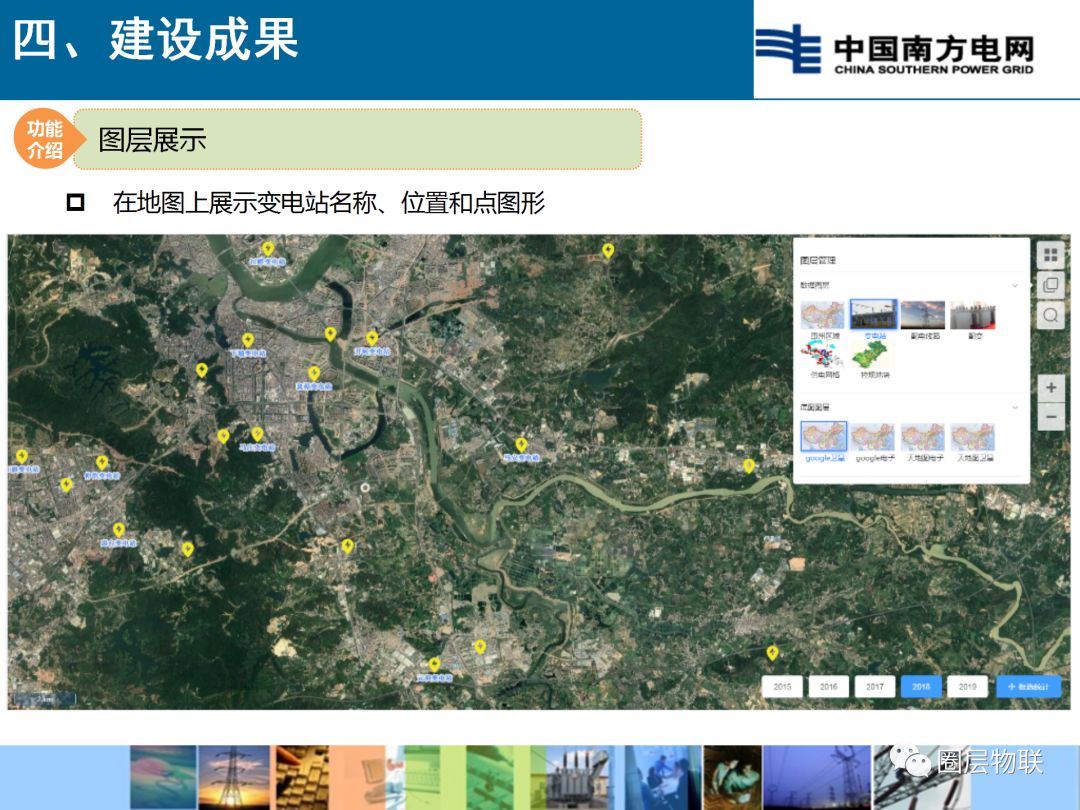Collapse the basemap layer group chevron

point(1014,407)
